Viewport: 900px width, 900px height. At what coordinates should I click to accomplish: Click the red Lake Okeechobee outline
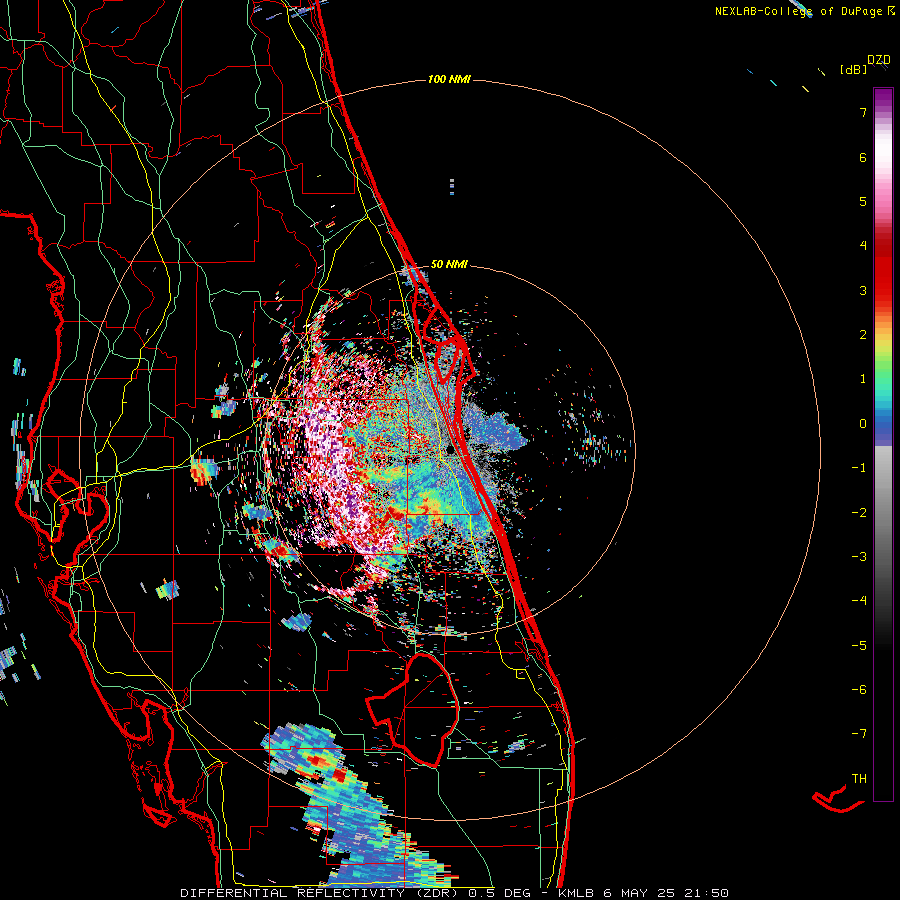412,710
